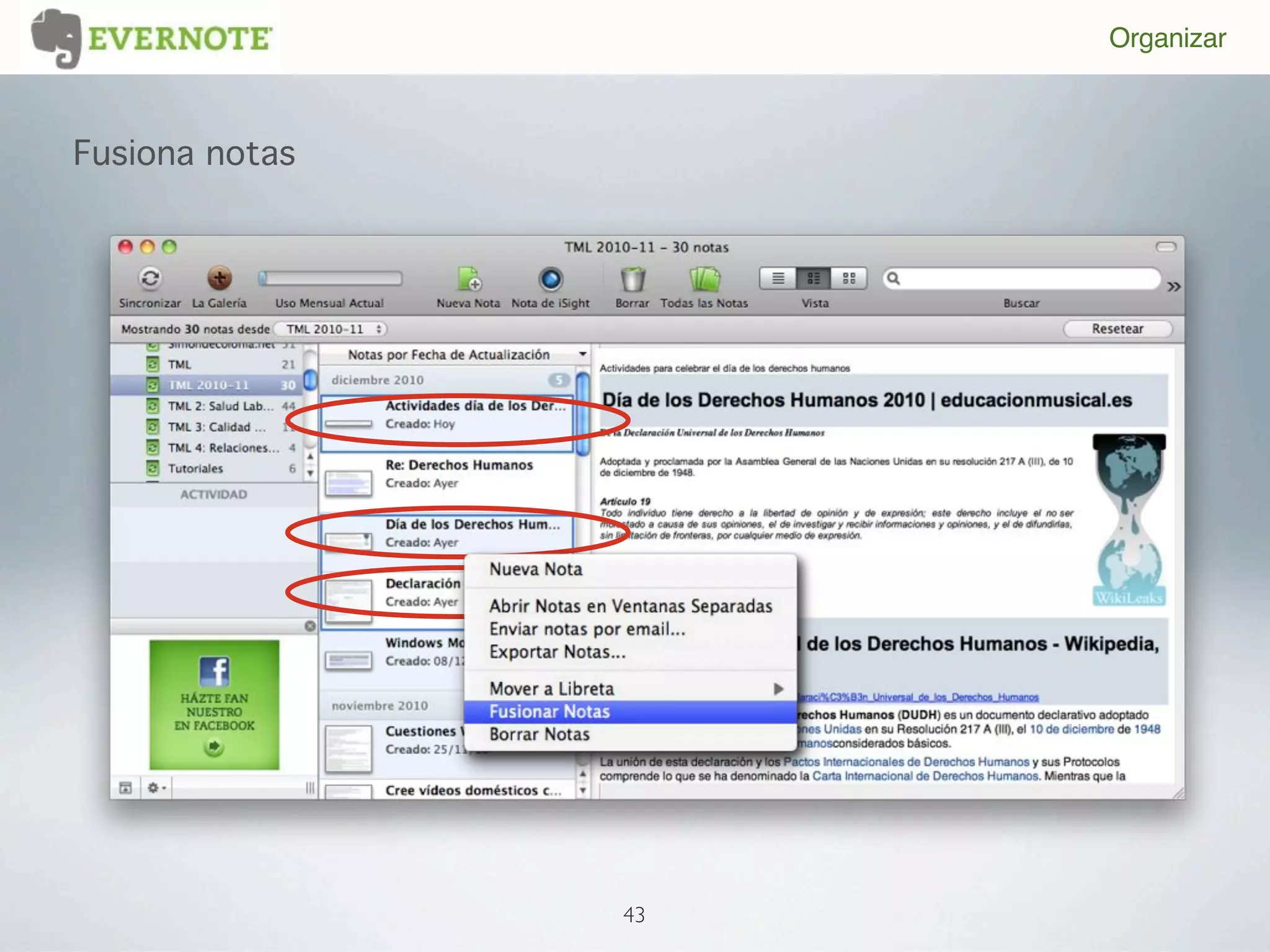Create a note with Nueva Nota icon

click(469, 279)
